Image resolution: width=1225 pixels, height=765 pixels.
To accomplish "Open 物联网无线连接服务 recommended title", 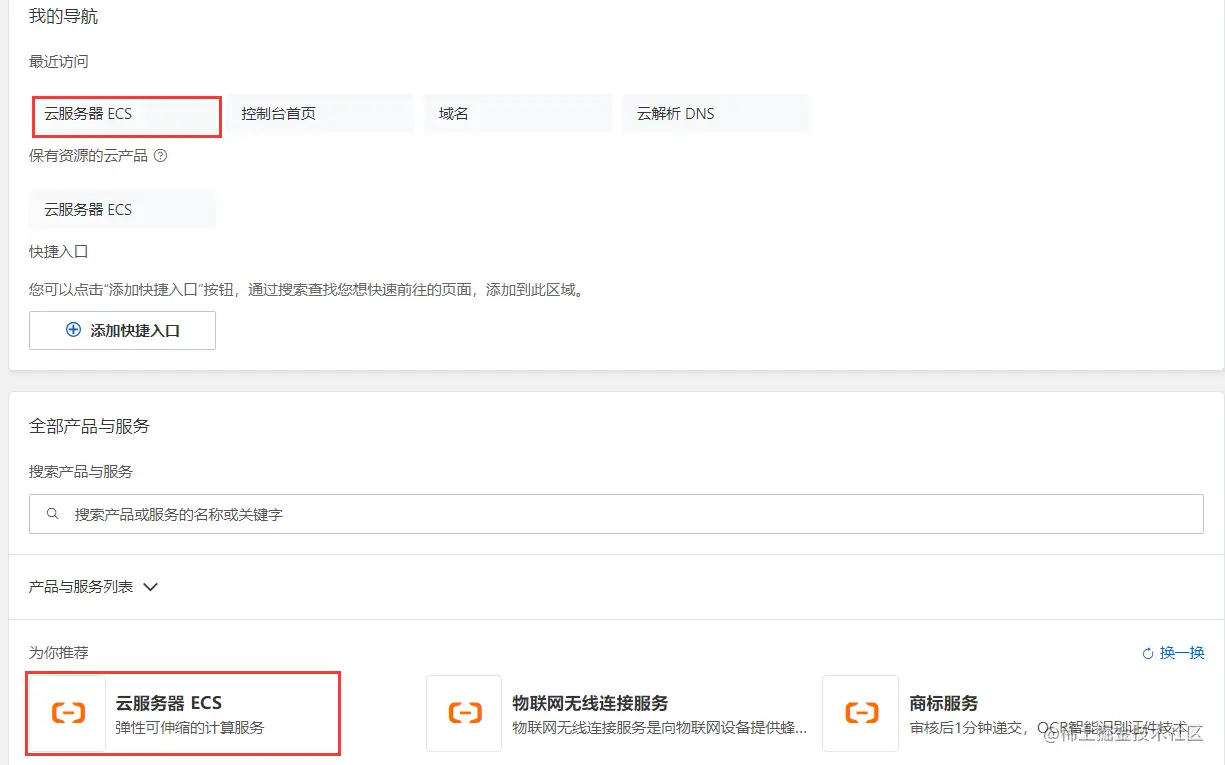I will click(590, 704).
